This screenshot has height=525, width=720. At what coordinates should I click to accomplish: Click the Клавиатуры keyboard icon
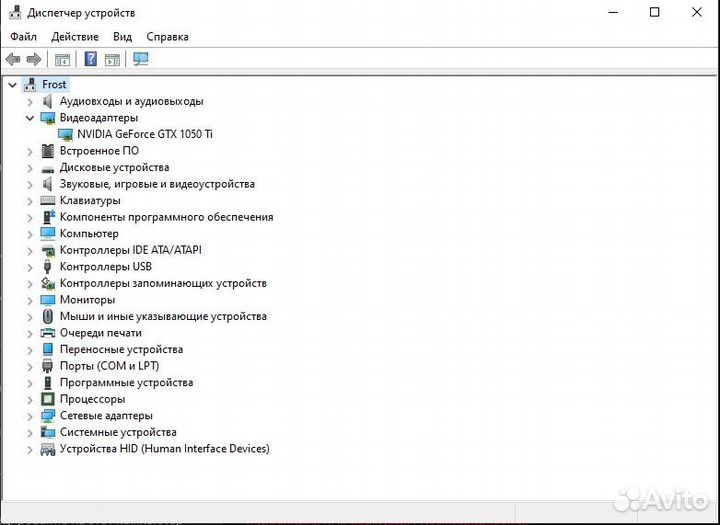48,201
